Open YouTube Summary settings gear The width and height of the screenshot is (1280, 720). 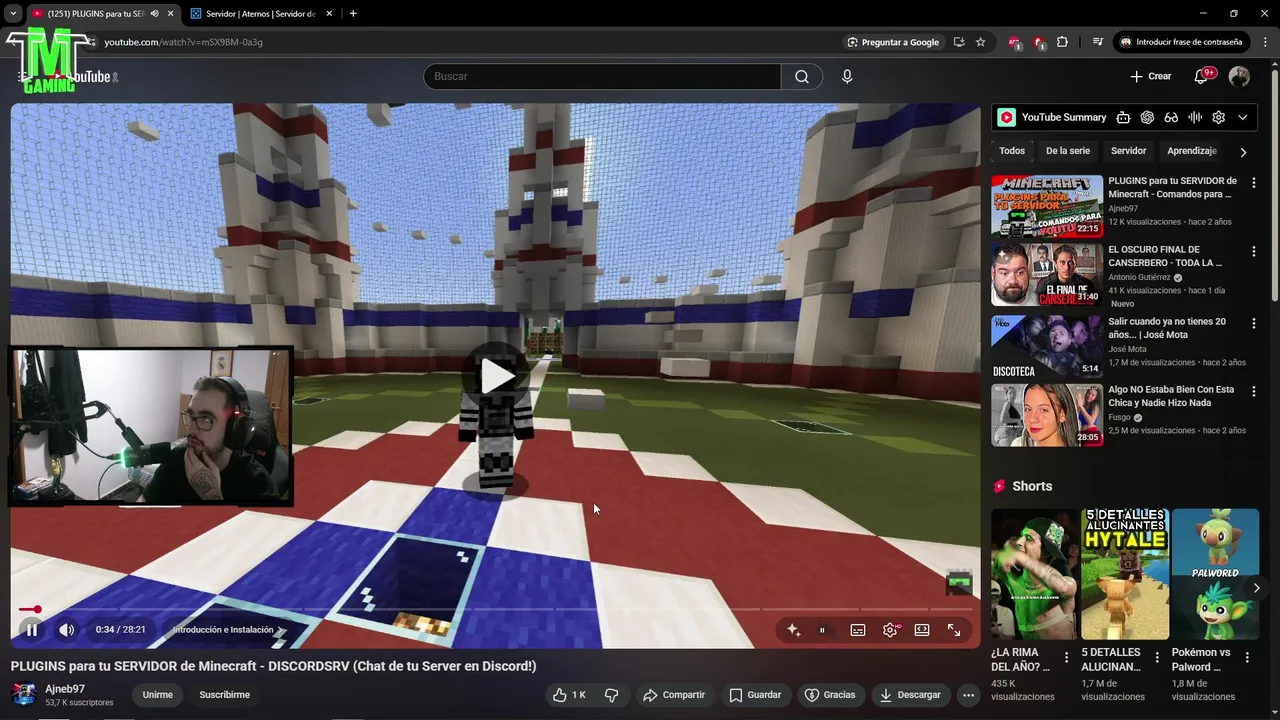[x=1218, y=117]
